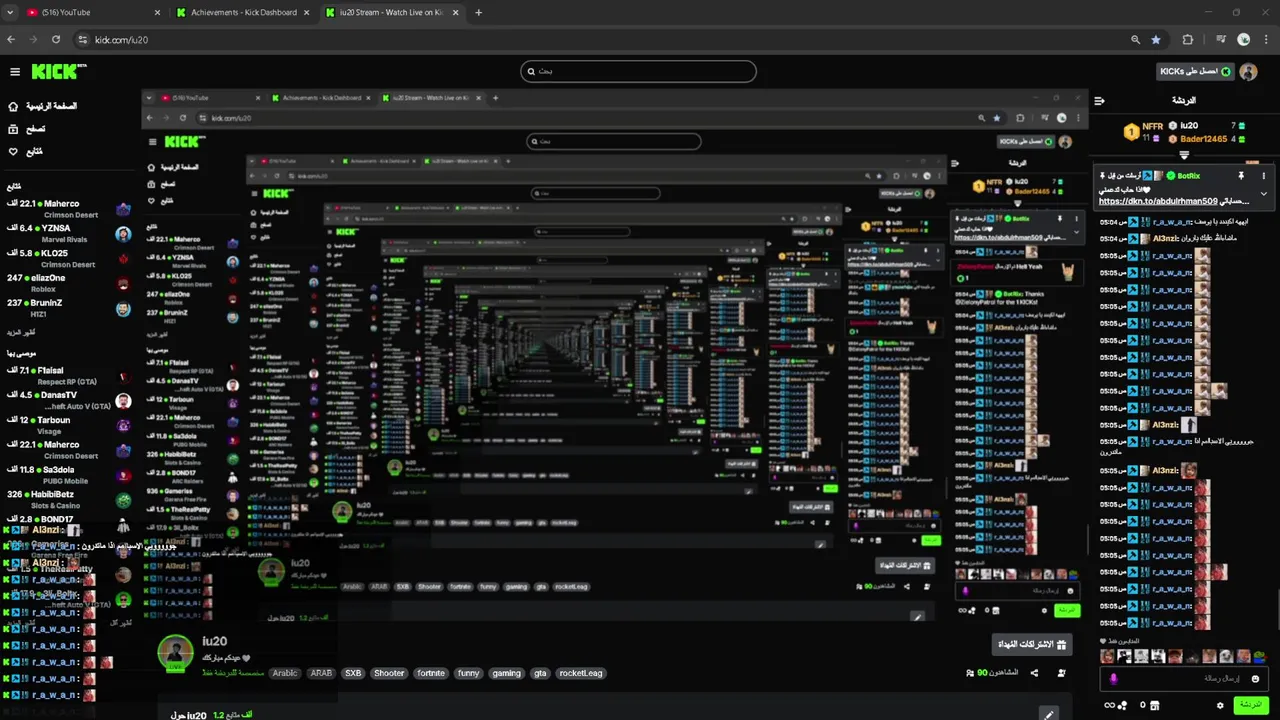
Task: Open the Chrome three-dot menu
Action: pyautogui.click(x=1265, y=39)
